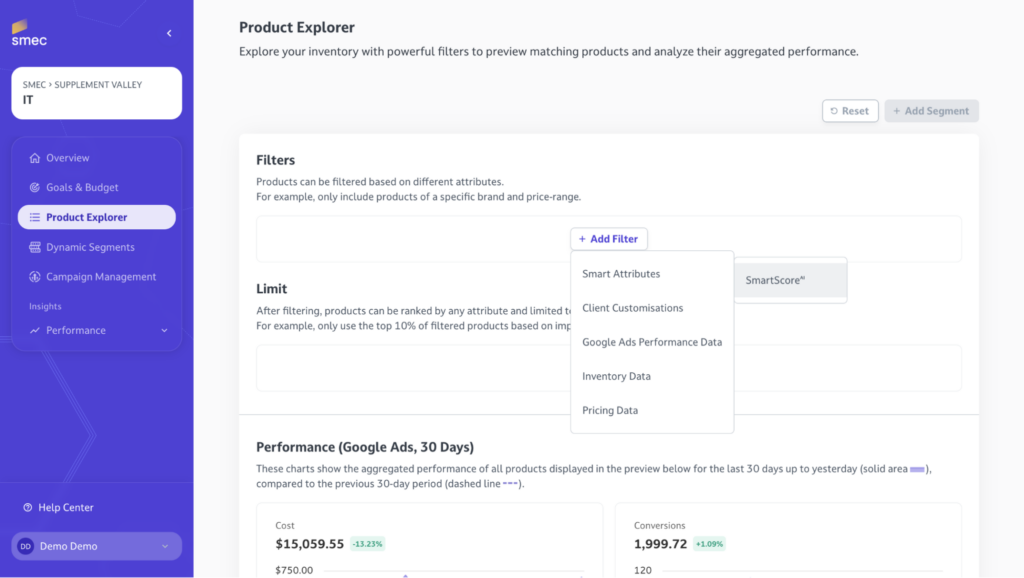Open the Add Filter dropdown
The width and height of the screenshot is (1024, 578).
[609, 239]
